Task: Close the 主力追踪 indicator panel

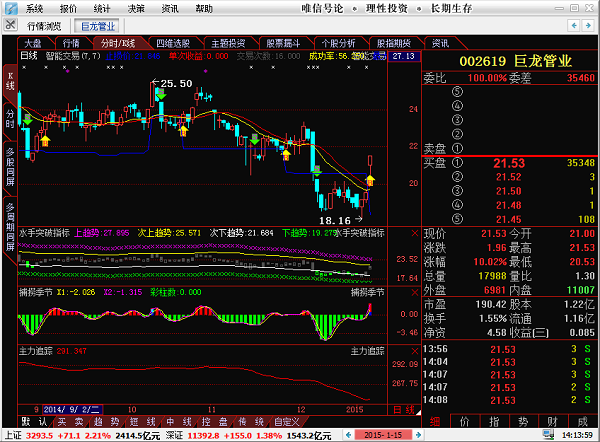Action: [415, 351]
